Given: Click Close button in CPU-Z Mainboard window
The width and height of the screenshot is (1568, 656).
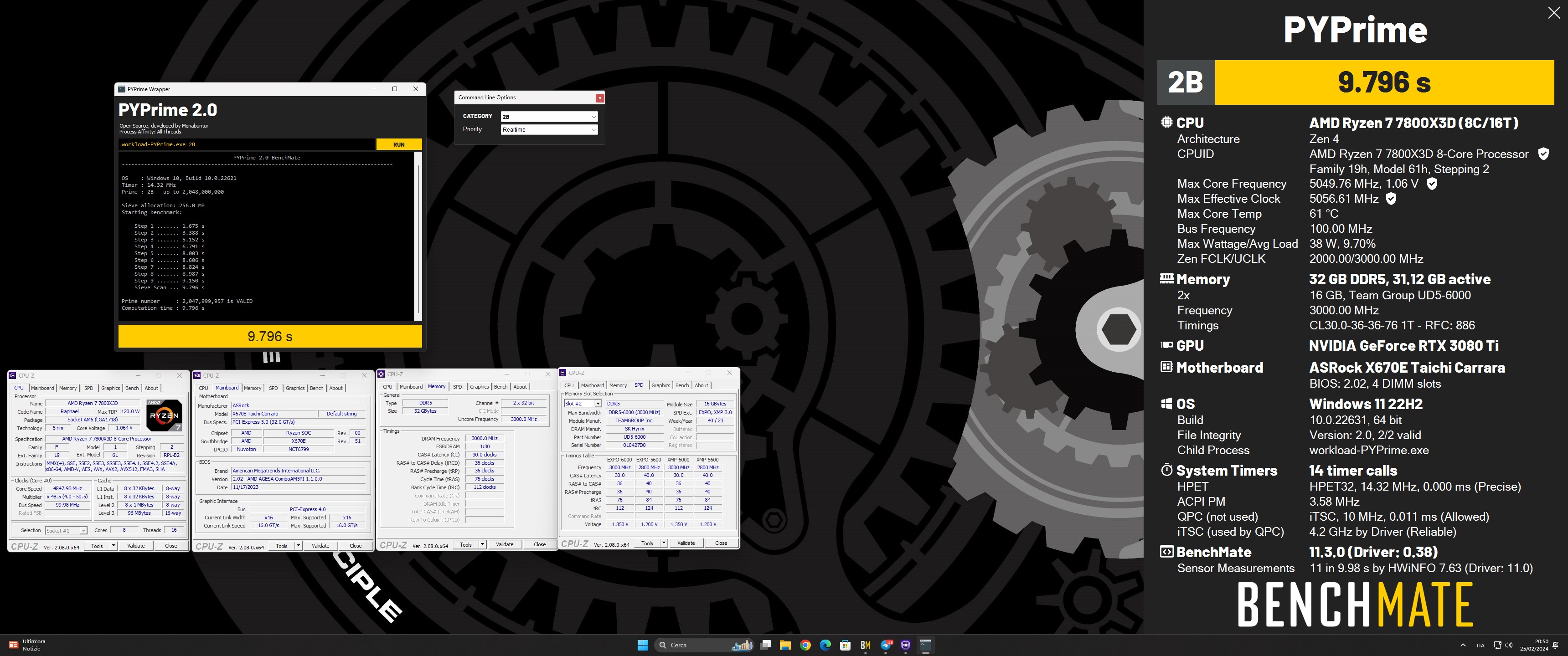Looking at the screenshot, I should pos(356,546).
